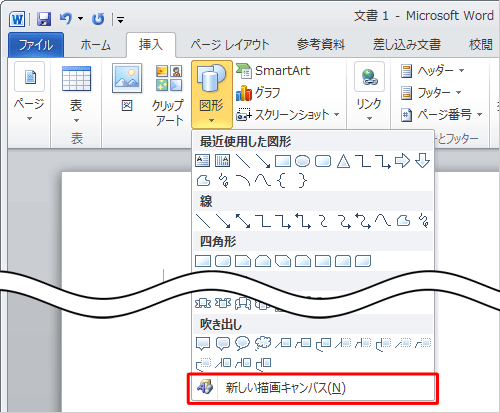
Task: Select the plain rectangle in 四角形 section
Action: pyautogui.click(x=203, y=261)
